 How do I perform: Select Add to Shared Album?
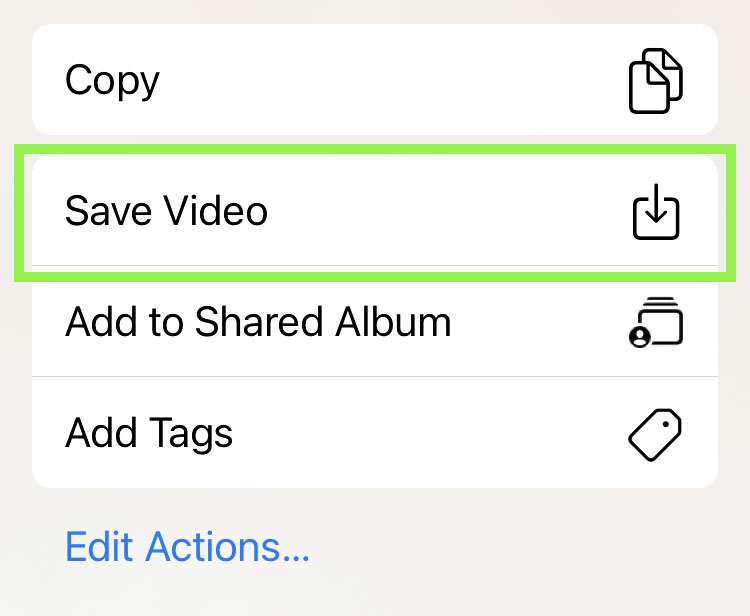375,322
